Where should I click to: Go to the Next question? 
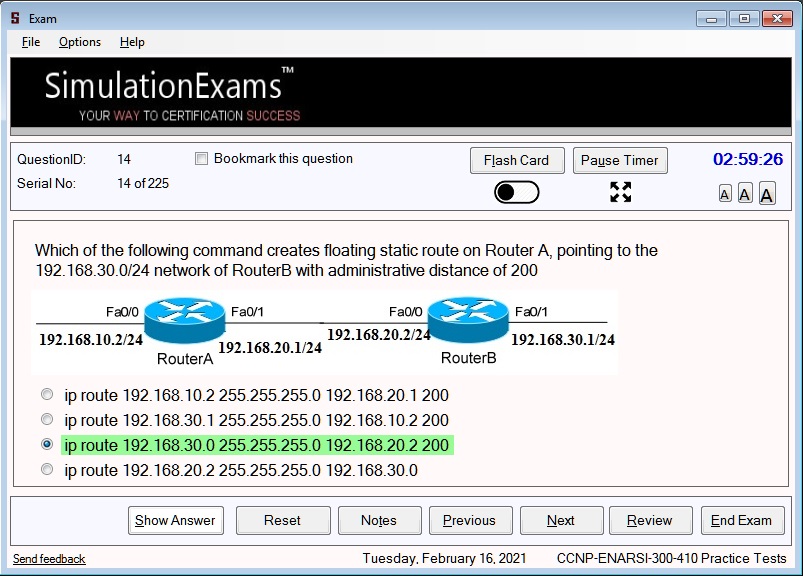561,520
